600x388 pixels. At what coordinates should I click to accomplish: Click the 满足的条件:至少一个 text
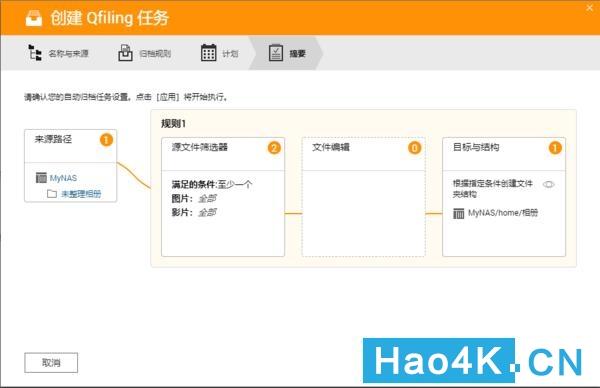[212, 184]
